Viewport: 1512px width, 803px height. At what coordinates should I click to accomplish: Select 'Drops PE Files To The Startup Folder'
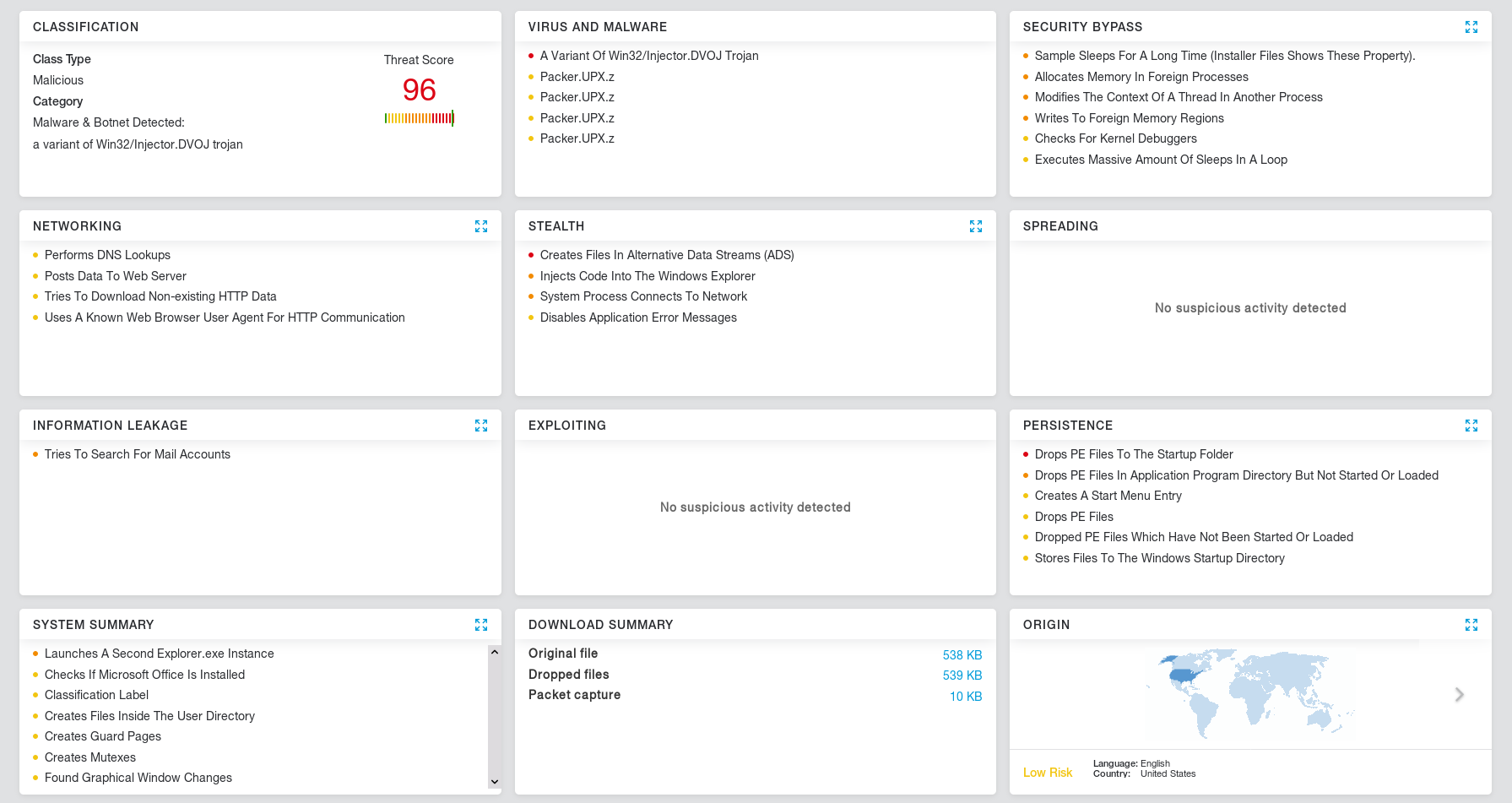pyautogui.click(x=1134, y=454)
